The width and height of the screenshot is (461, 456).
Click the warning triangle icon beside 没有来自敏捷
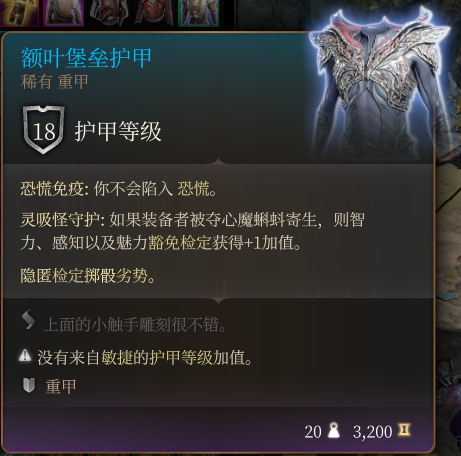tap(25, 356)
